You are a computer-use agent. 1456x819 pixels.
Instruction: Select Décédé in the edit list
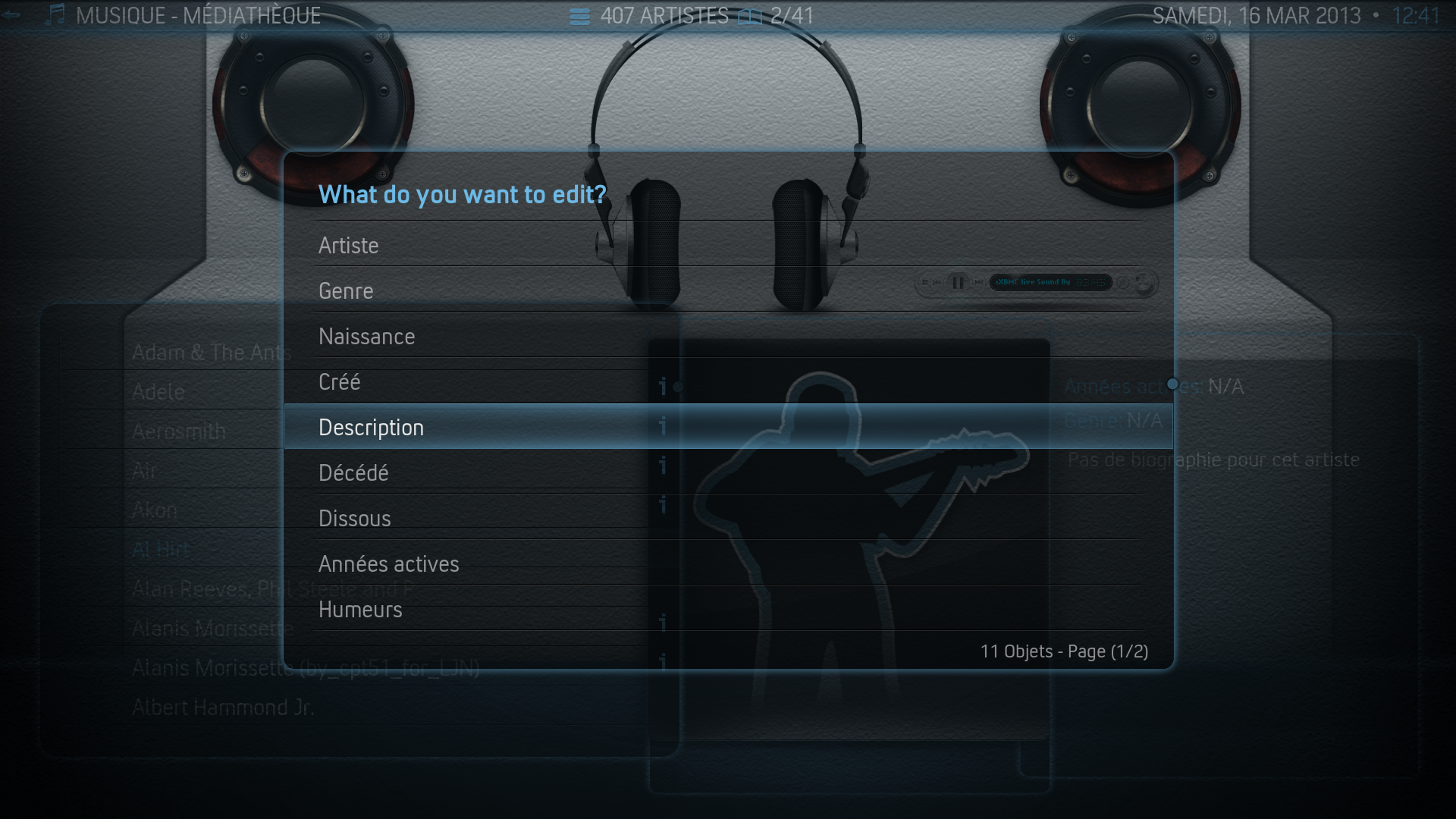click(x=728, y=472)
